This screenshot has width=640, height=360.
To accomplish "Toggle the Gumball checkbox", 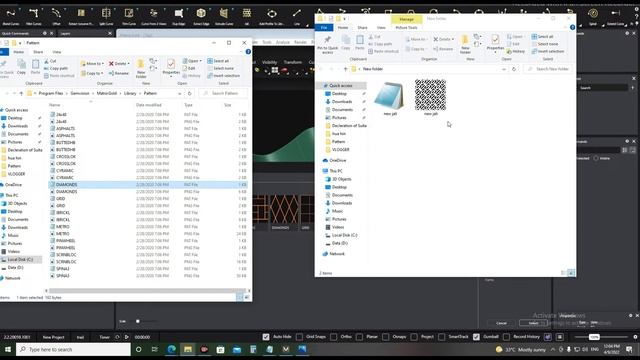I will click(476, 337).
